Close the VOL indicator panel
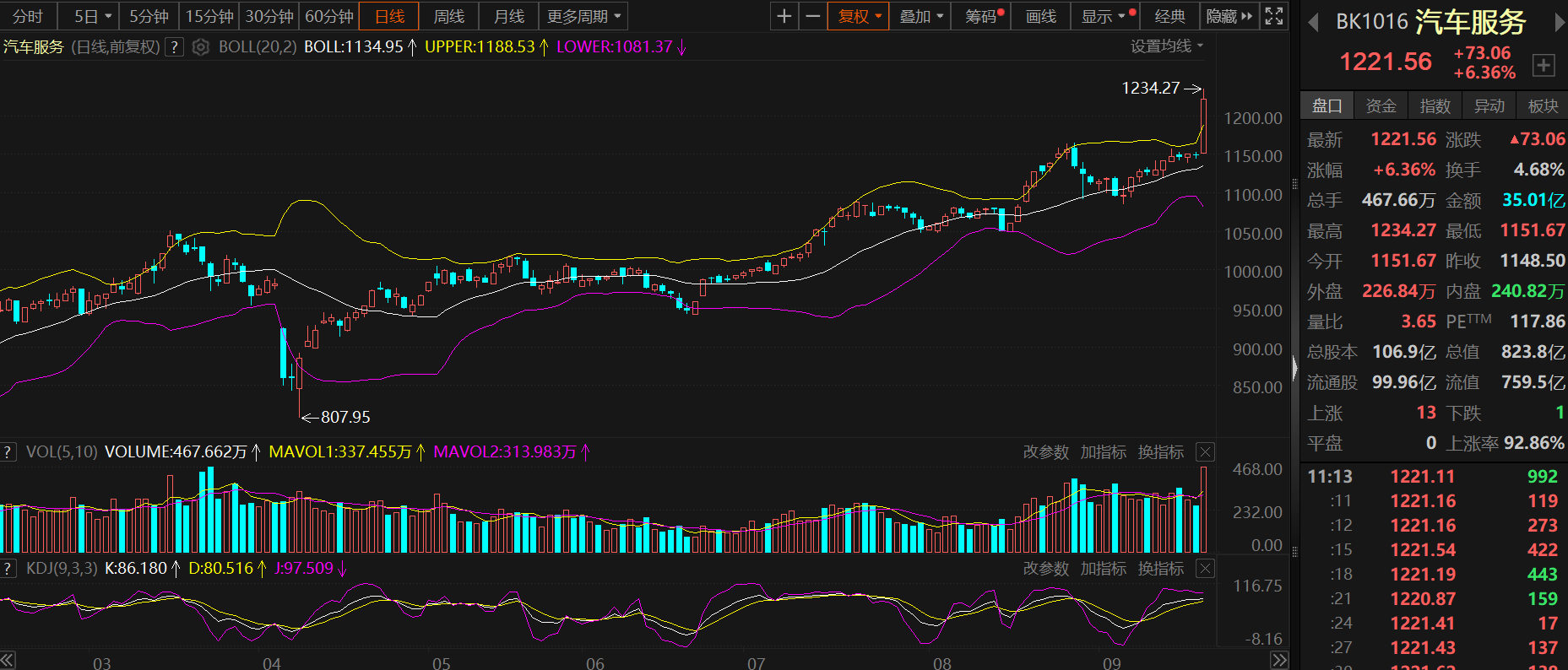 coord(1205,452)
